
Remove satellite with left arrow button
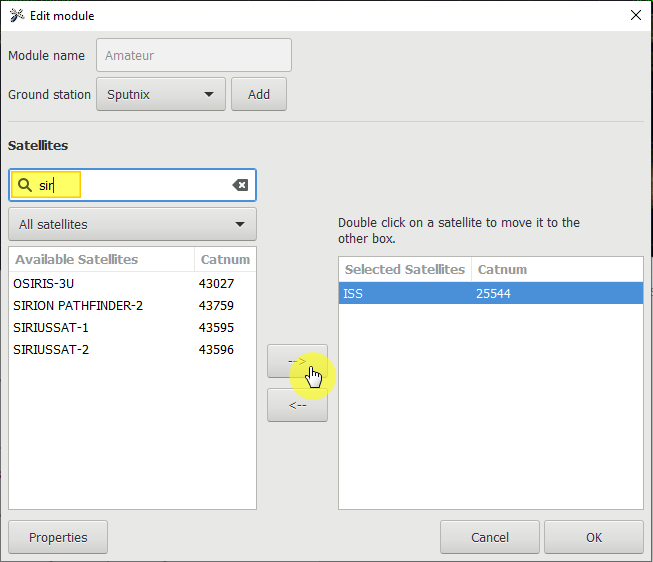297,405
